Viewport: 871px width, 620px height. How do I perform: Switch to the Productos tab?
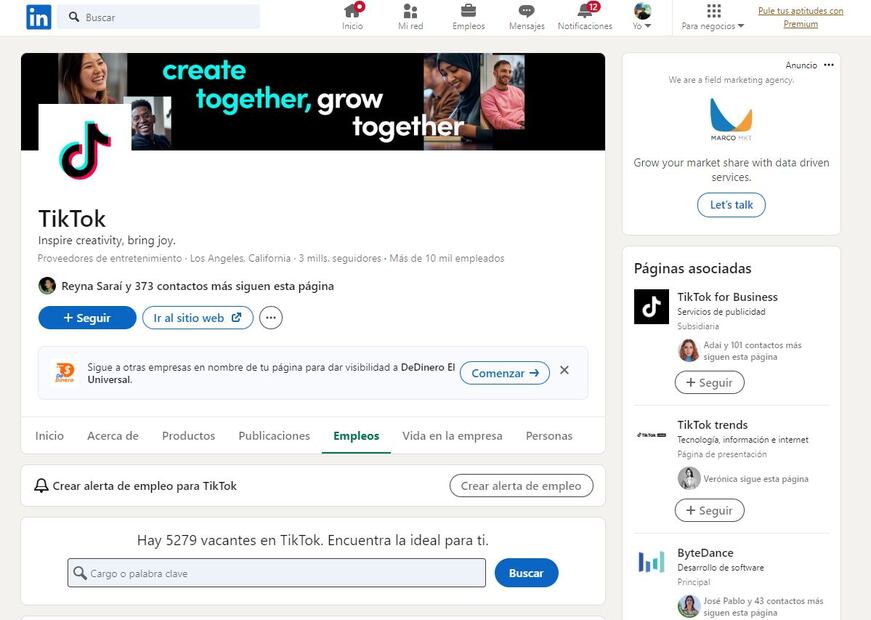(188, 436)
